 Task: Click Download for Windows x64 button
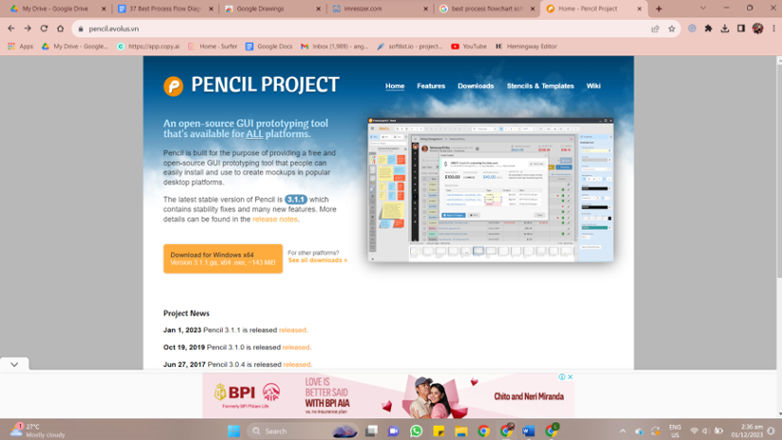pyautogui.click(x=222, y=258)
